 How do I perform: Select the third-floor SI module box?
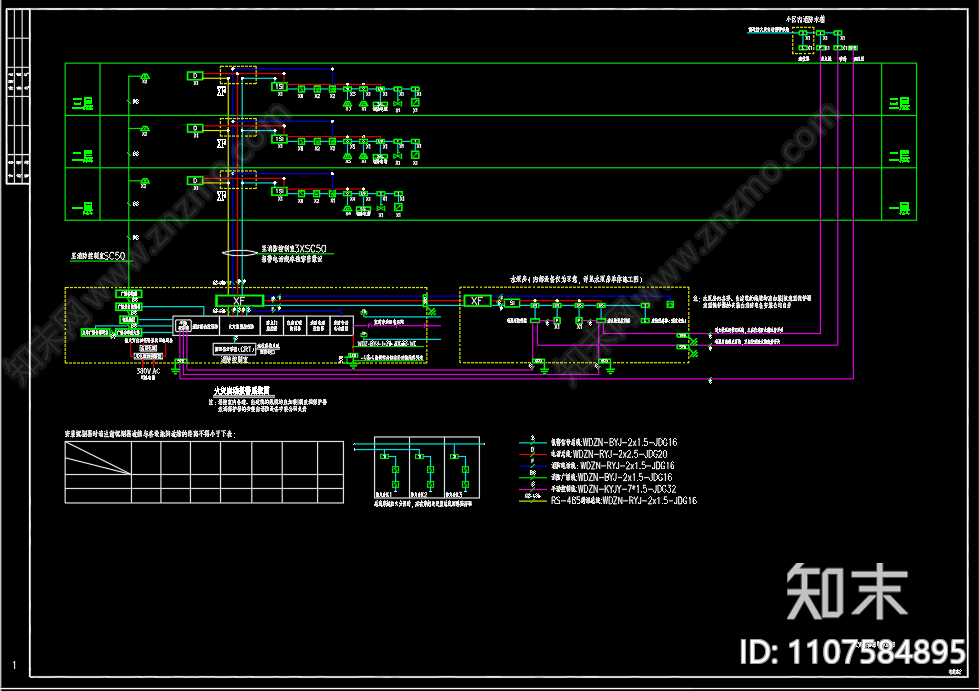[280, 87]
